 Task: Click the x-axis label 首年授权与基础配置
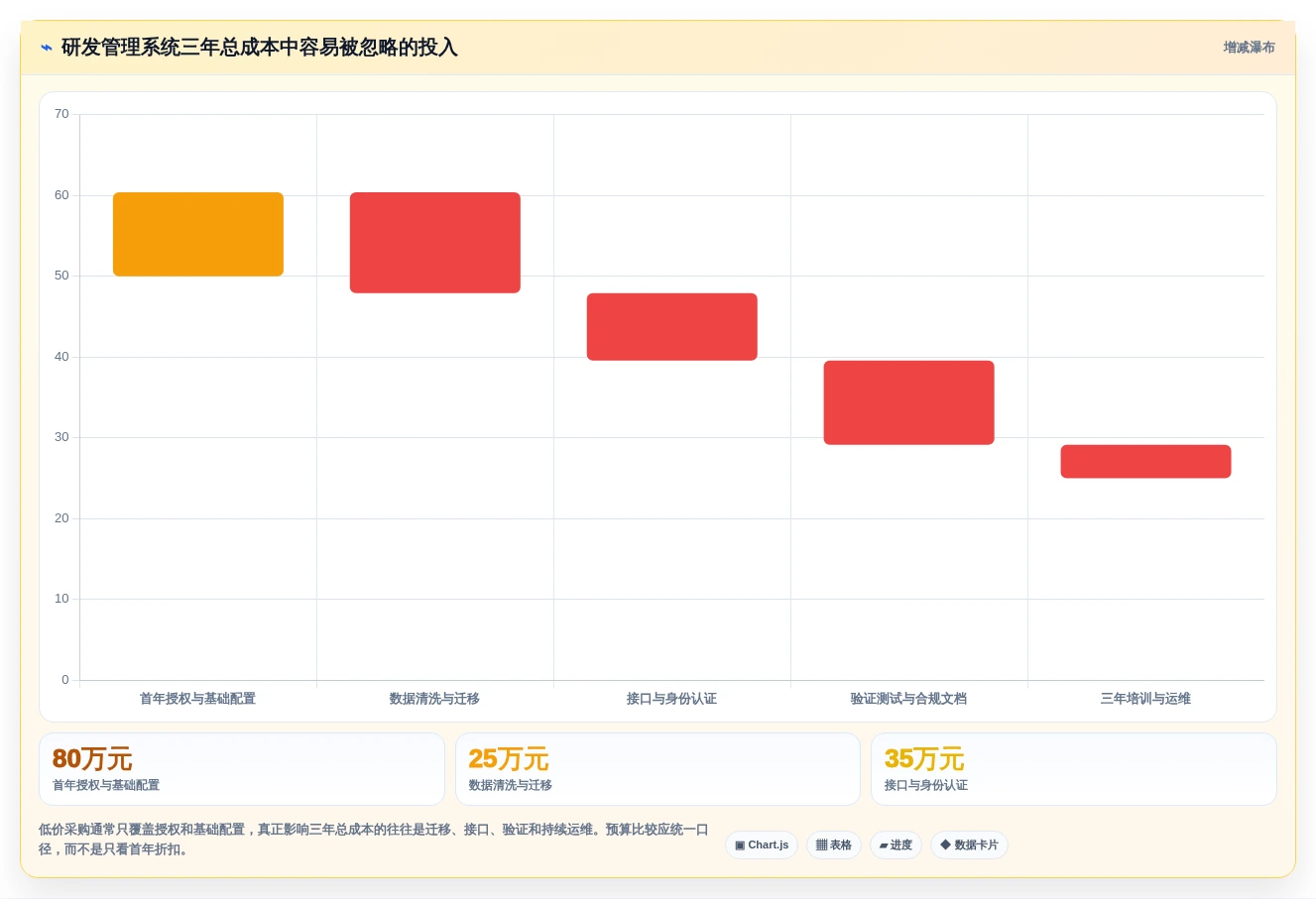[198, 699]
